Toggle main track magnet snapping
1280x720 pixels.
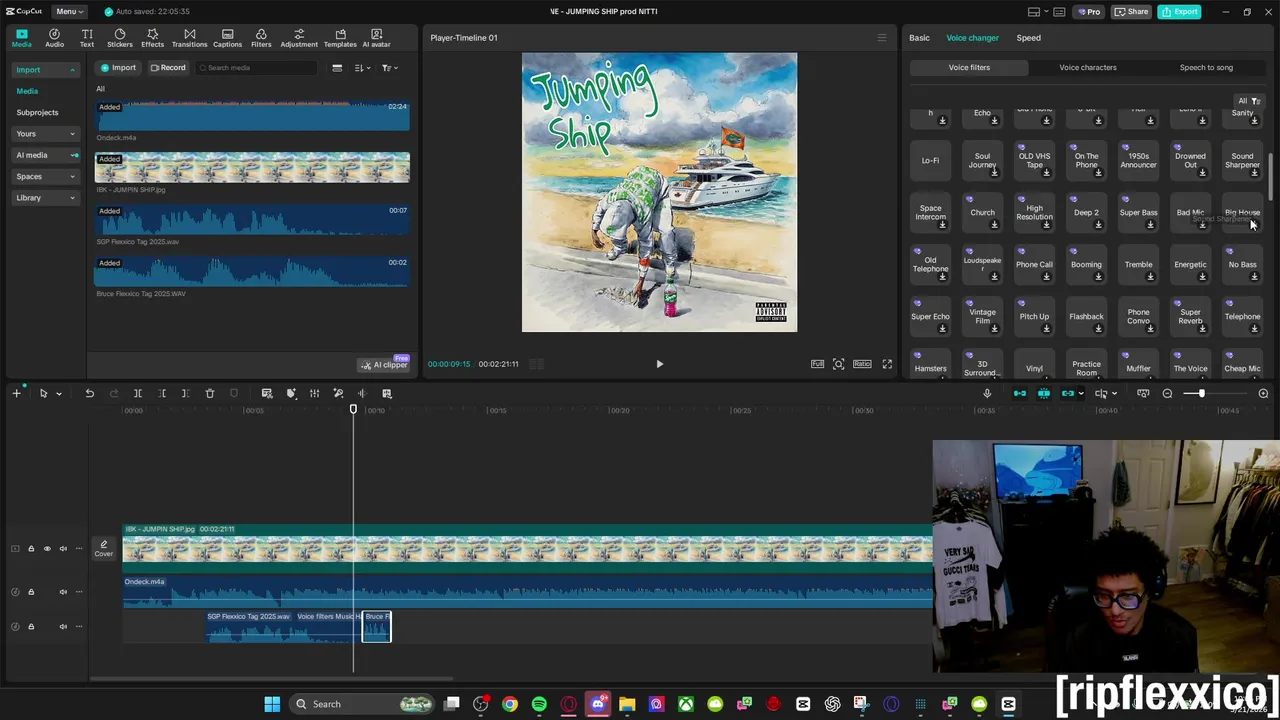click(x=1020, y=393)
